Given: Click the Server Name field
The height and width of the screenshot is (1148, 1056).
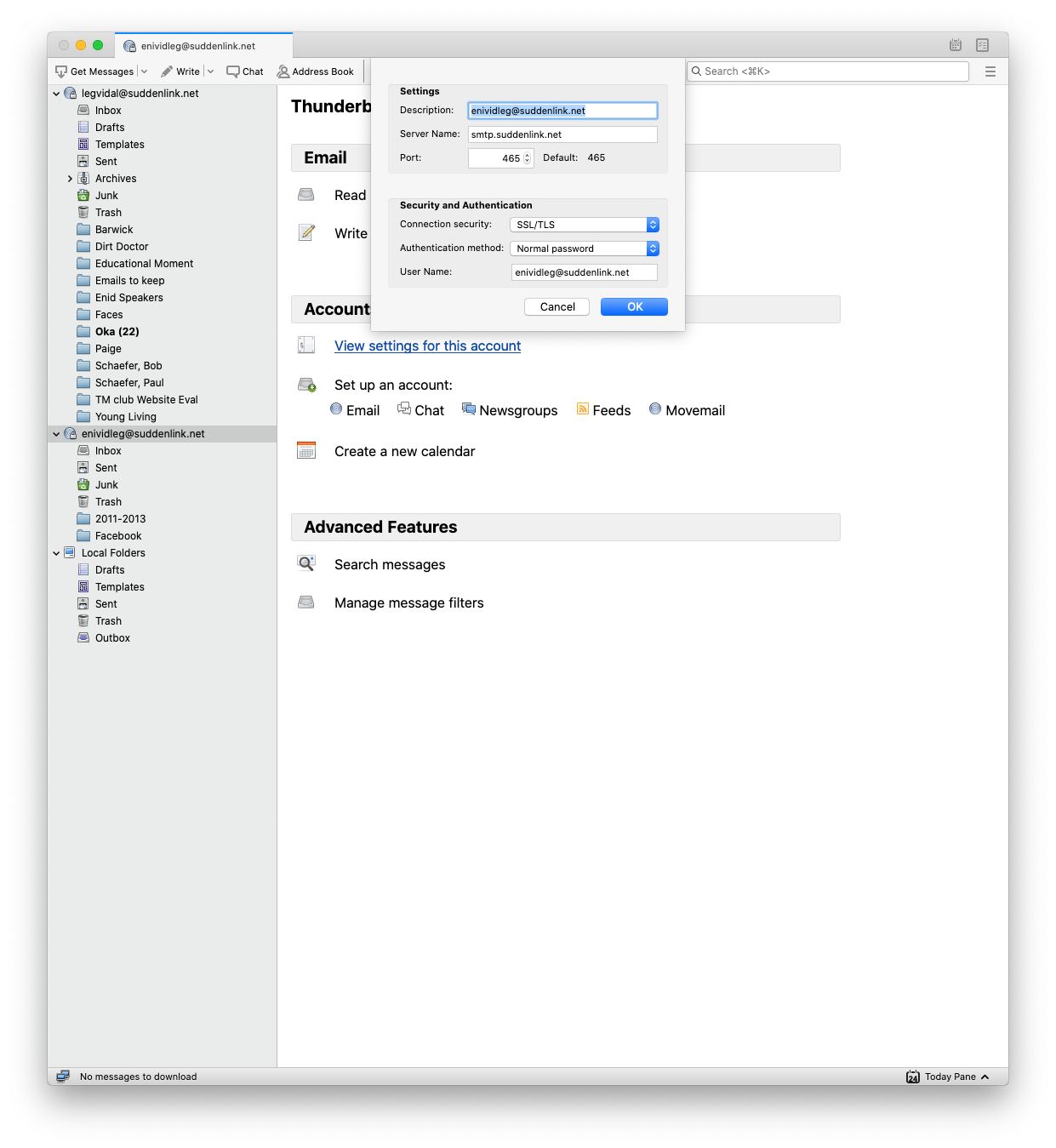Looking at the screenshot, I should point(562,134).
